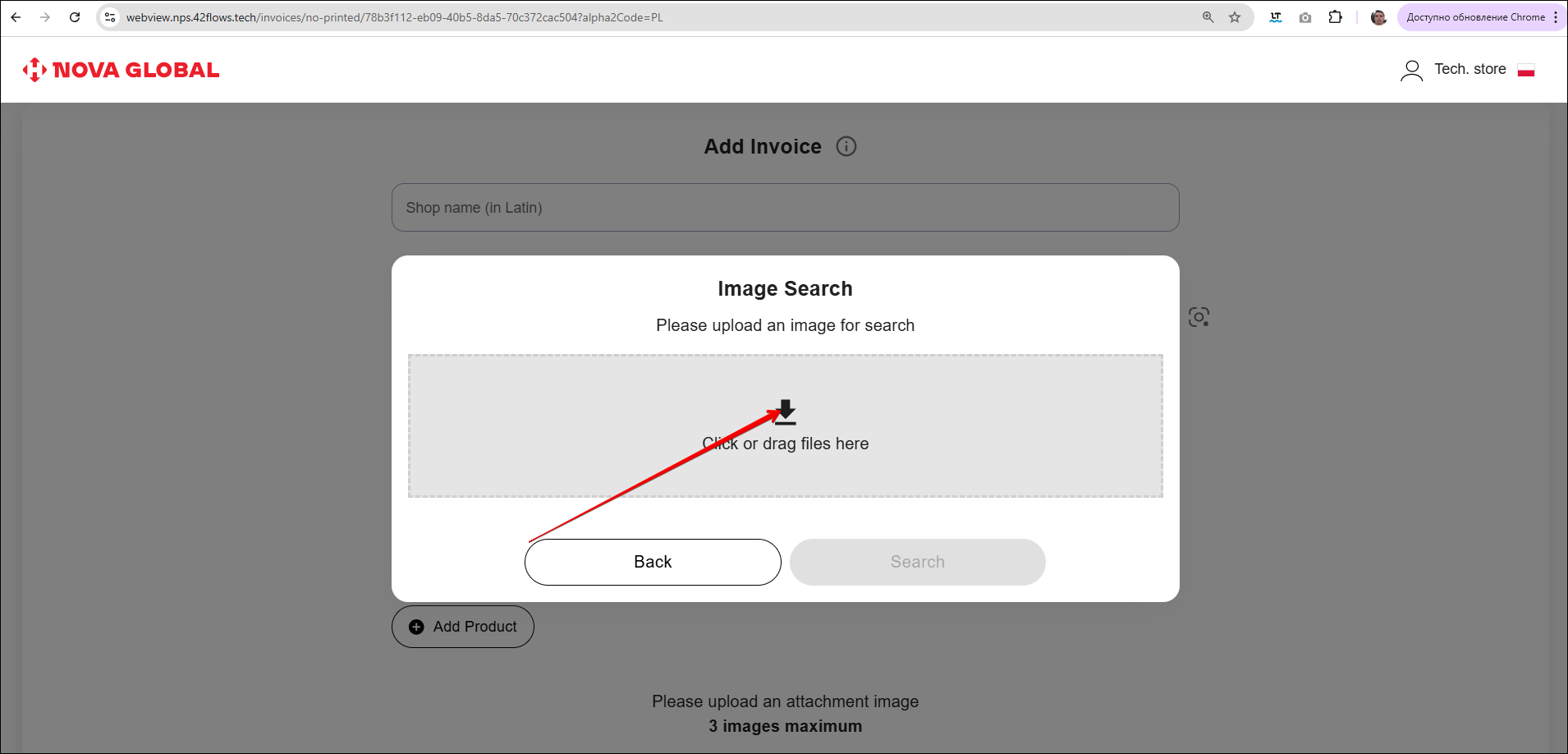1568x754 pixels.
Task: Click the image search scan icon
Action: point(1199,317)
